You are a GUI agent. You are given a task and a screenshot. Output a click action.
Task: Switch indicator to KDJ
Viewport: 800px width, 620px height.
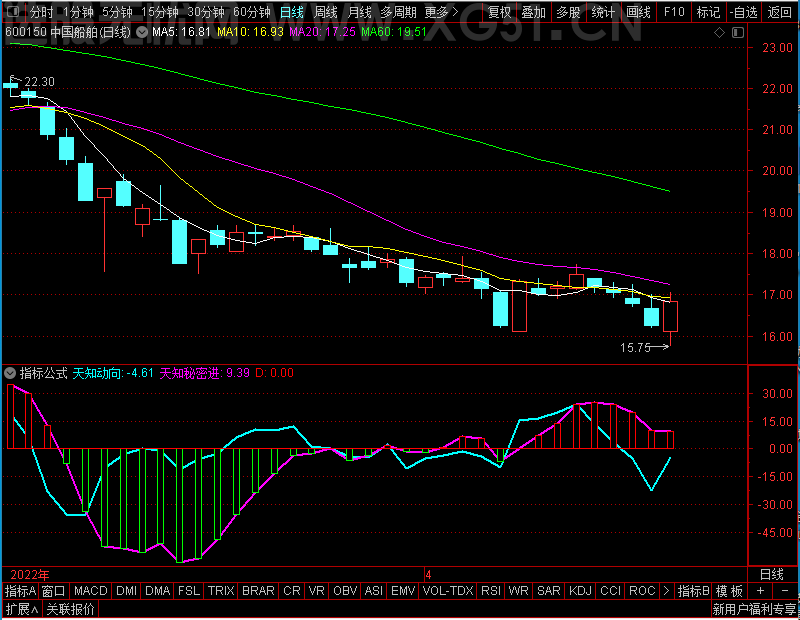[581, 591]
